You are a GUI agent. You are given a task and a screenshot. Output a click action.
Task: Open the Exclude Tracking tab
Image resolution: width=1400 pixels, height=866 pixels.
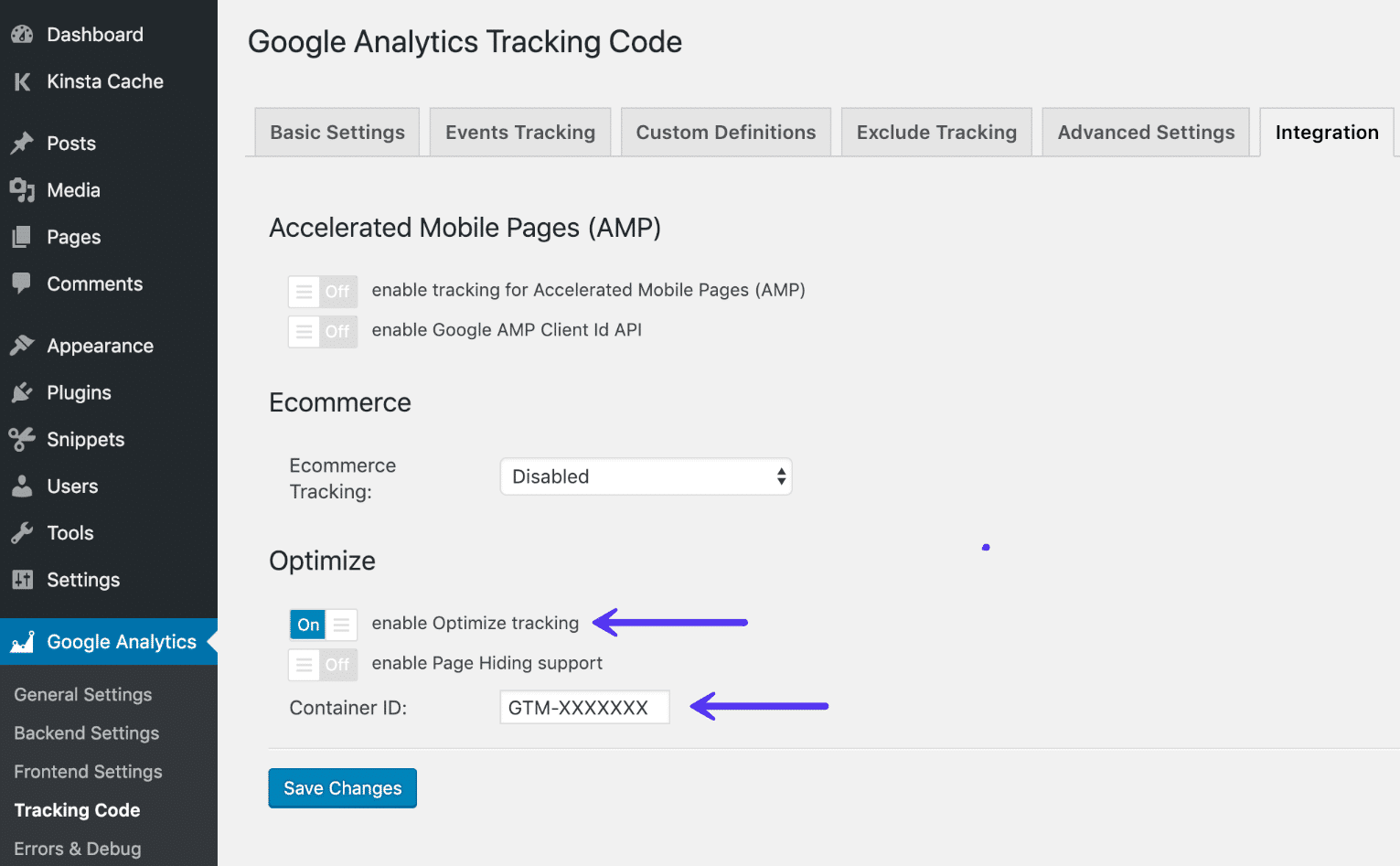click(935, 132)
